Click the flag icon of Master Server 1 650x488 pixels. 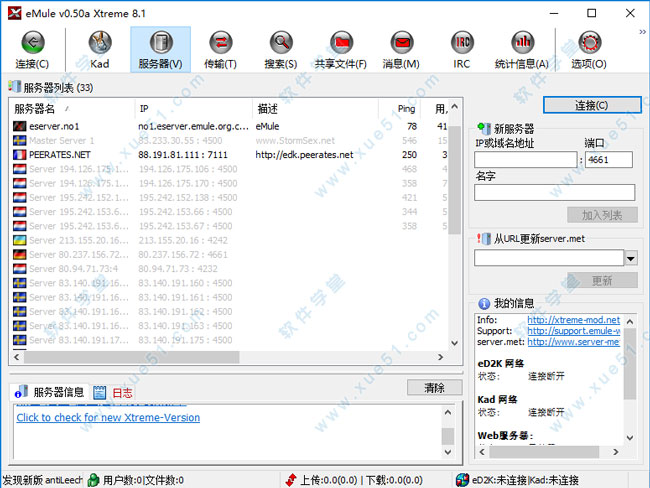19,141
